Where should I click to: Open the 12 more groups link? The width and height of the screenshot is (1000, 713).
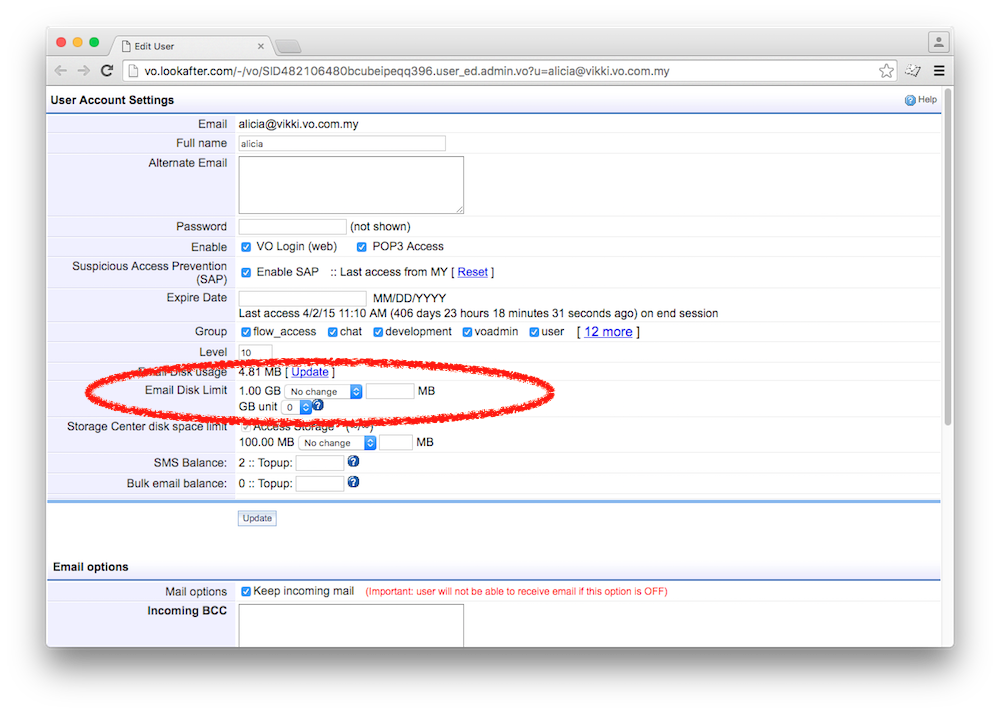[608, 332]
